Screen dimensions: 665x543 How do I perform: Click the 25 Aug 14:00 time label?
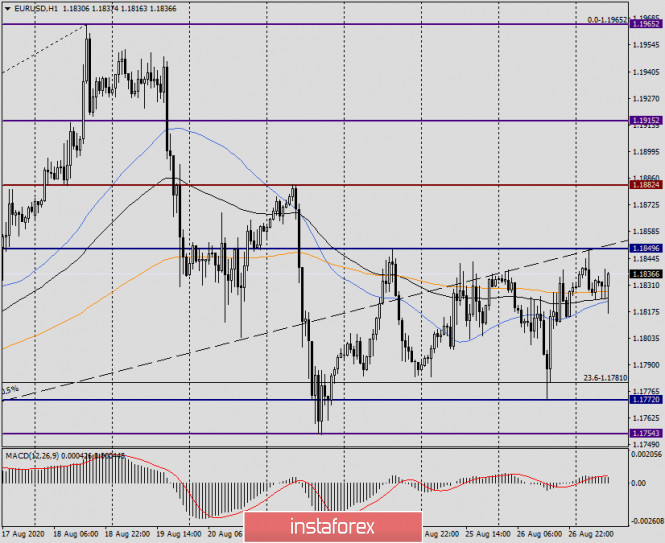tap(488, 534)
